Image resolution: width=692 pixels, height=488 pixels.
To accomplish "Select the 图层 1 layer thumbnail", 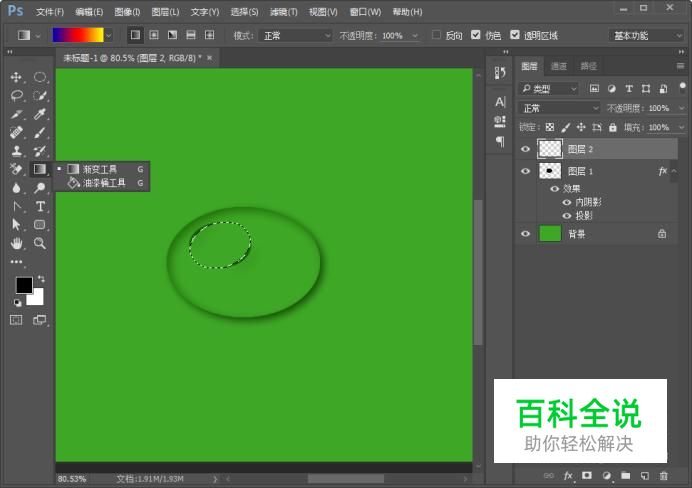I will pyautogui.click(x=550, y=171).
